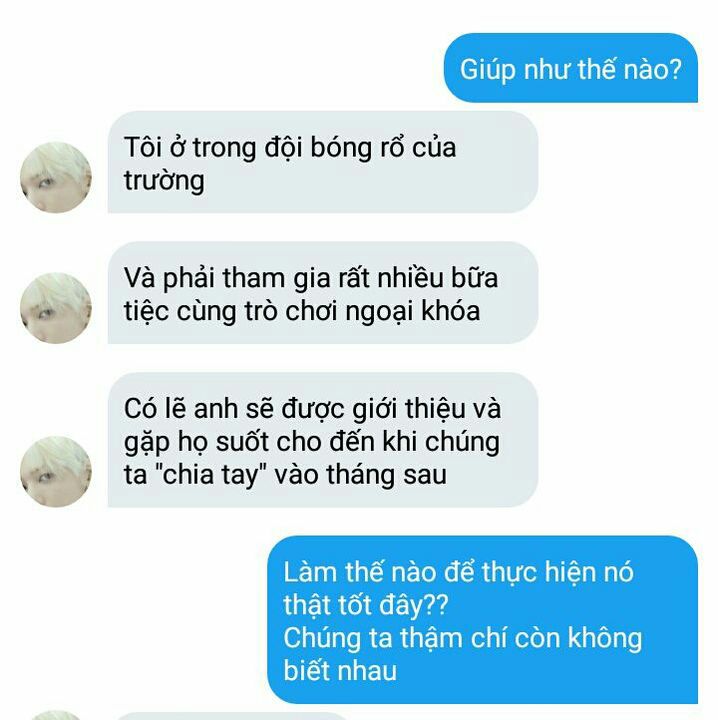Click the word "trường" in first gray bubble

click(x=164, y=181)
